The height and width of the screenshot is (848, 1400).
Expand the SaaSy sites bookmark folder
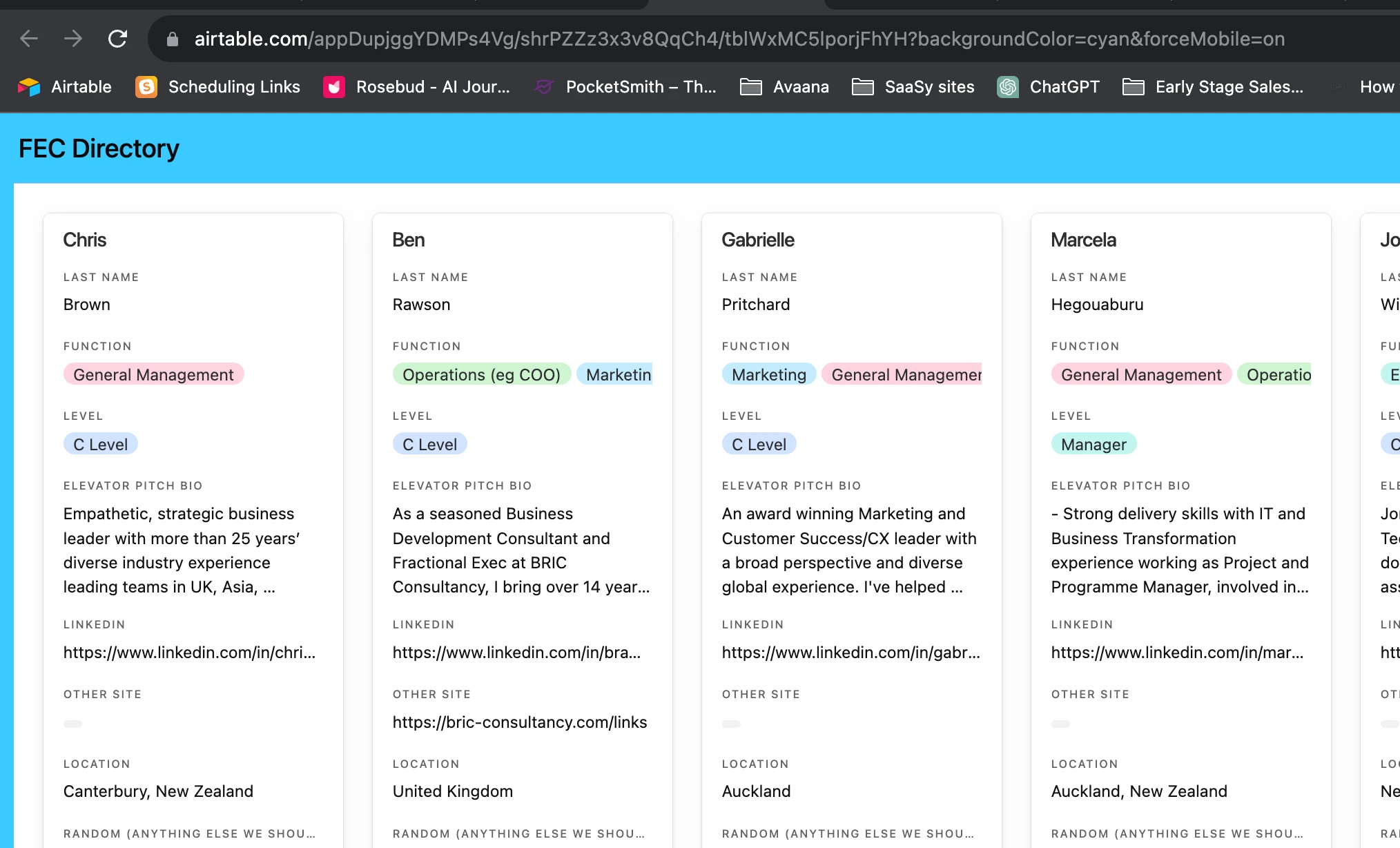pos(913,87)
